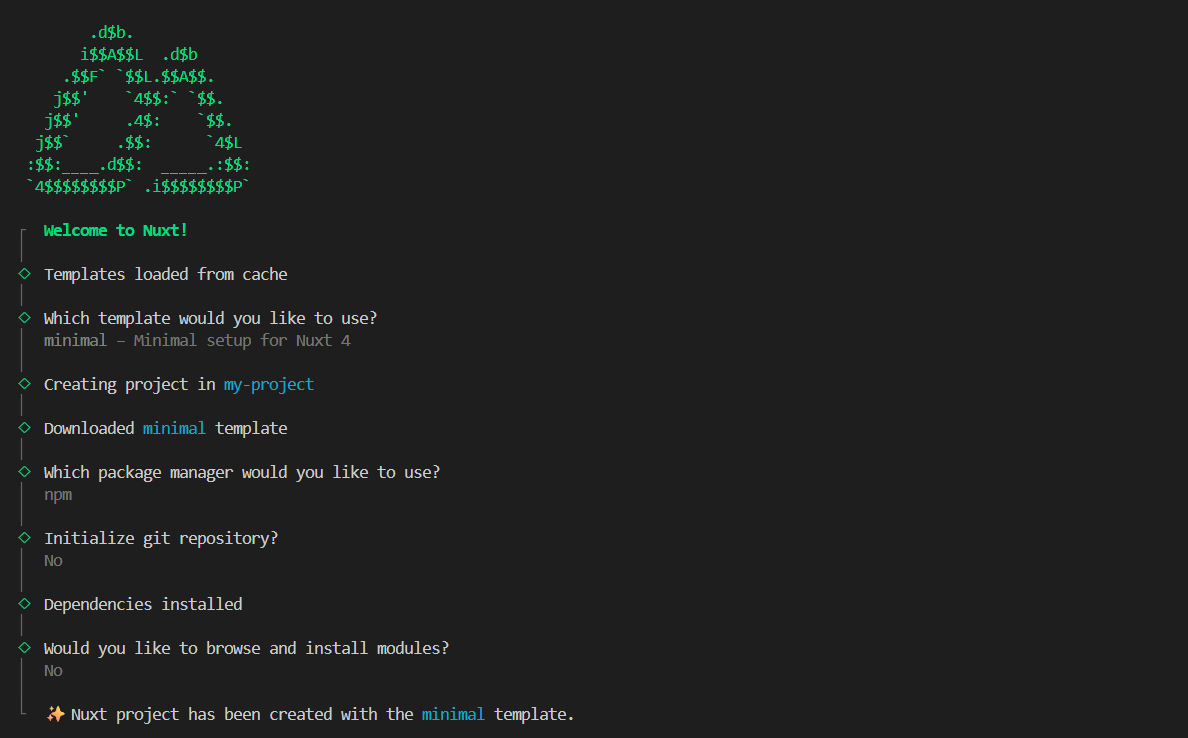Click the Minimal setup for Nuxt 4 answer

pyautogui.click(x=197, y=340)
